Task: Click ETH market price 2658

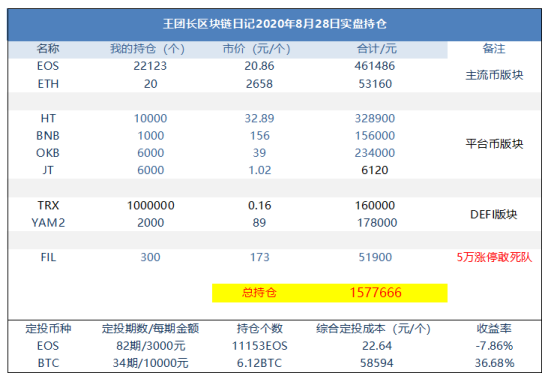Action: tap(259, 84)
